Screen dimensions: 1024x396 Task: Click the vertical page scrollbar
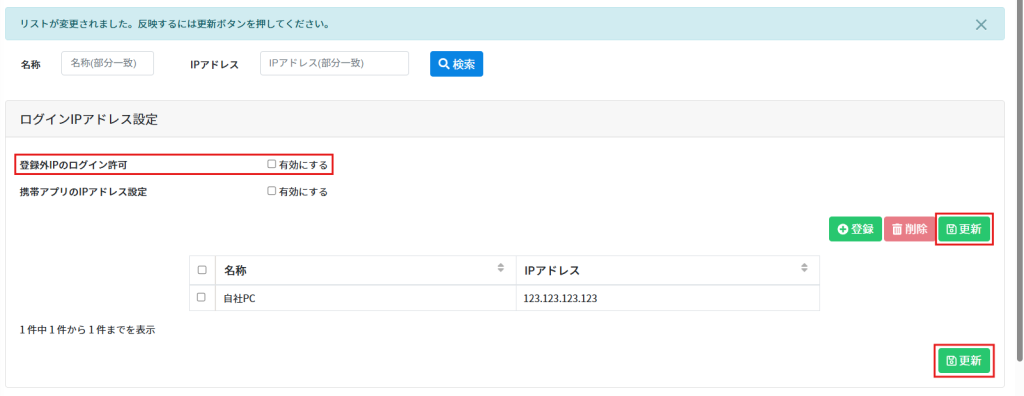pos(1020,180)
